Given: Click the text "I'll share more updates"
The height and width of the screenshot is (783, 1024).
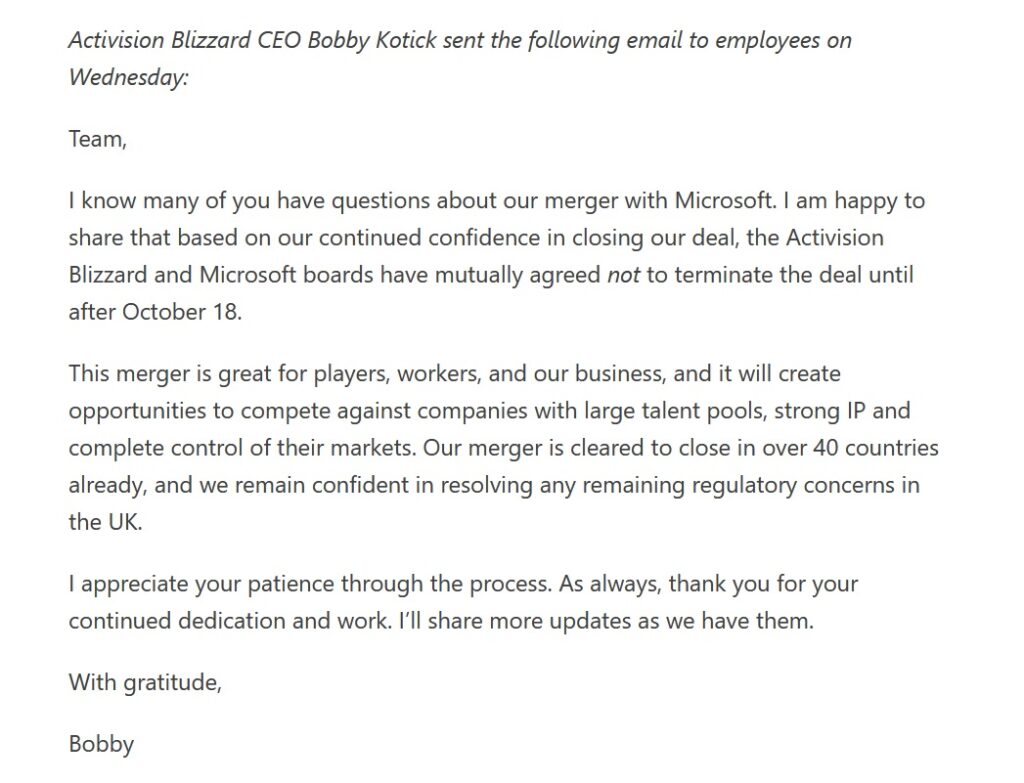Looking at the screenshot, I should pos(471,620).
